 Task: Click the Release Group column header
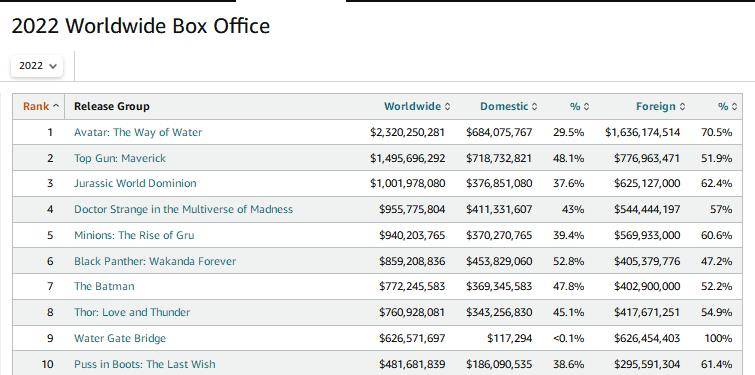coord(112,106)
